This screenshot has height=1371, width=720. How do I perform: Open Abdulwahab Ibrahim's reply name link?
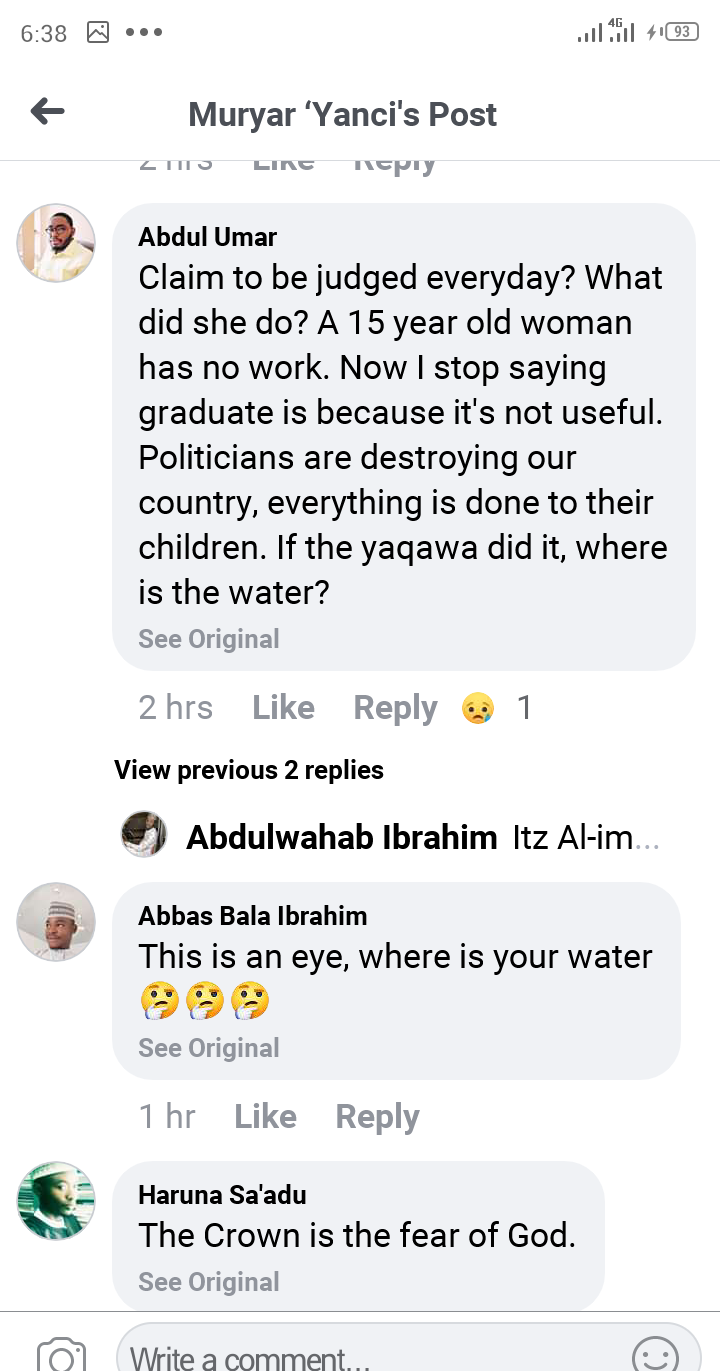coord(342,837)
